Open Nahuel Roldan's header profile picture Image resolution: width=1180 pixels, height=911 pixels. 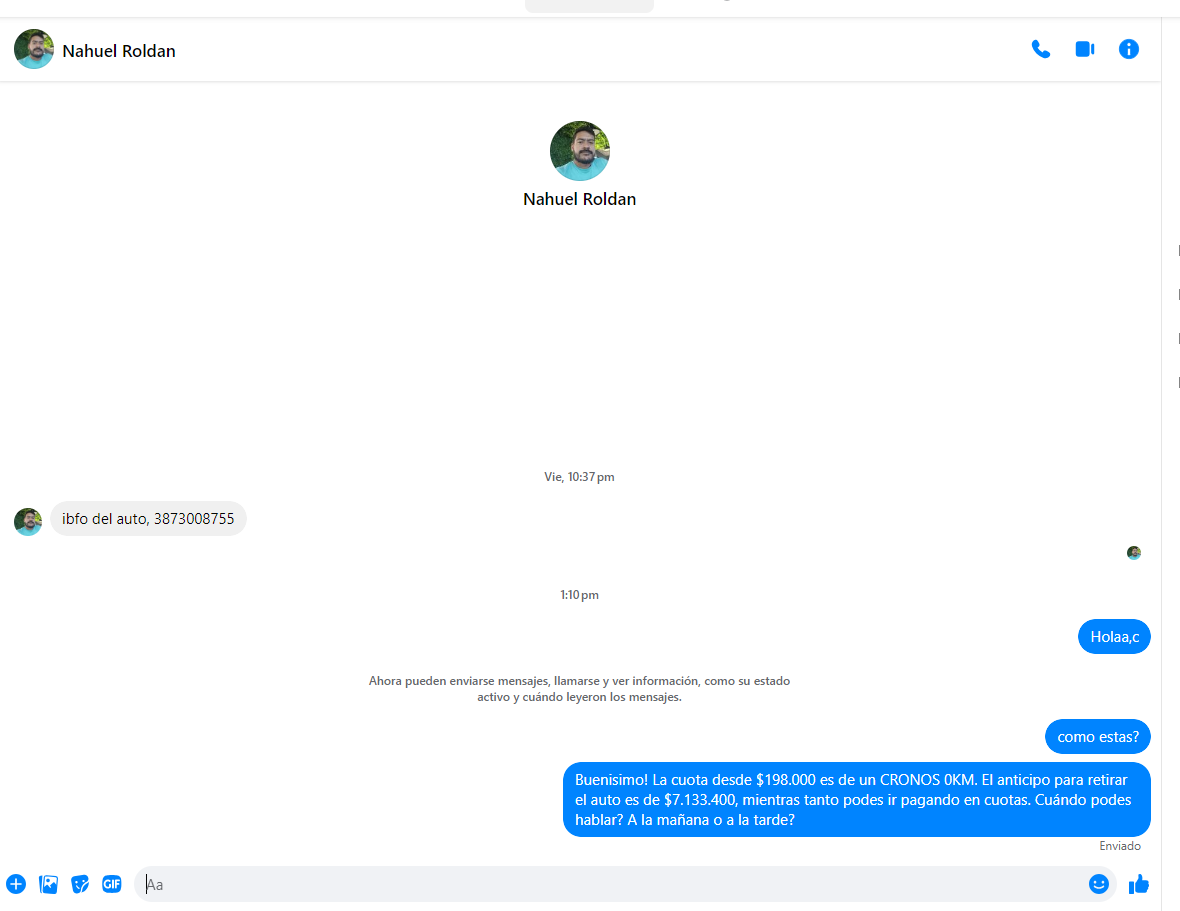pyautogui.click(x=34, y=49)
